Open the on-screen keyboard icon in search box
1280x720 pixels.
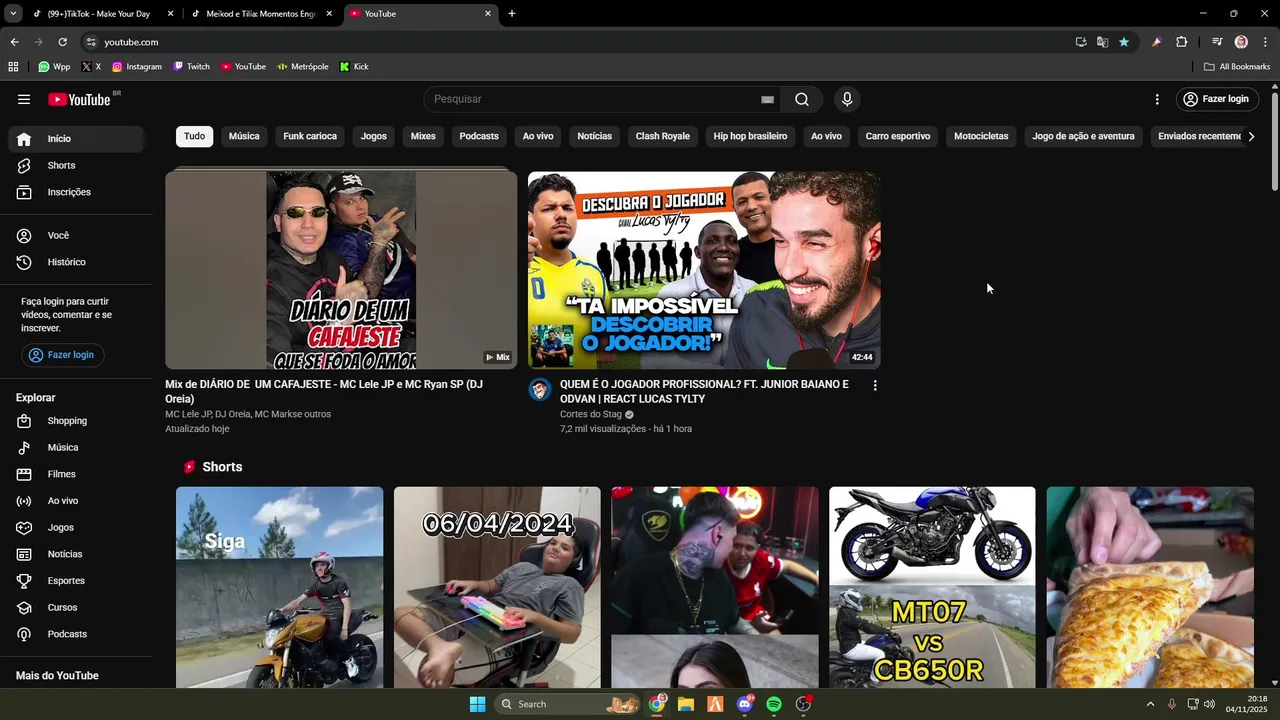pos(767,99)
